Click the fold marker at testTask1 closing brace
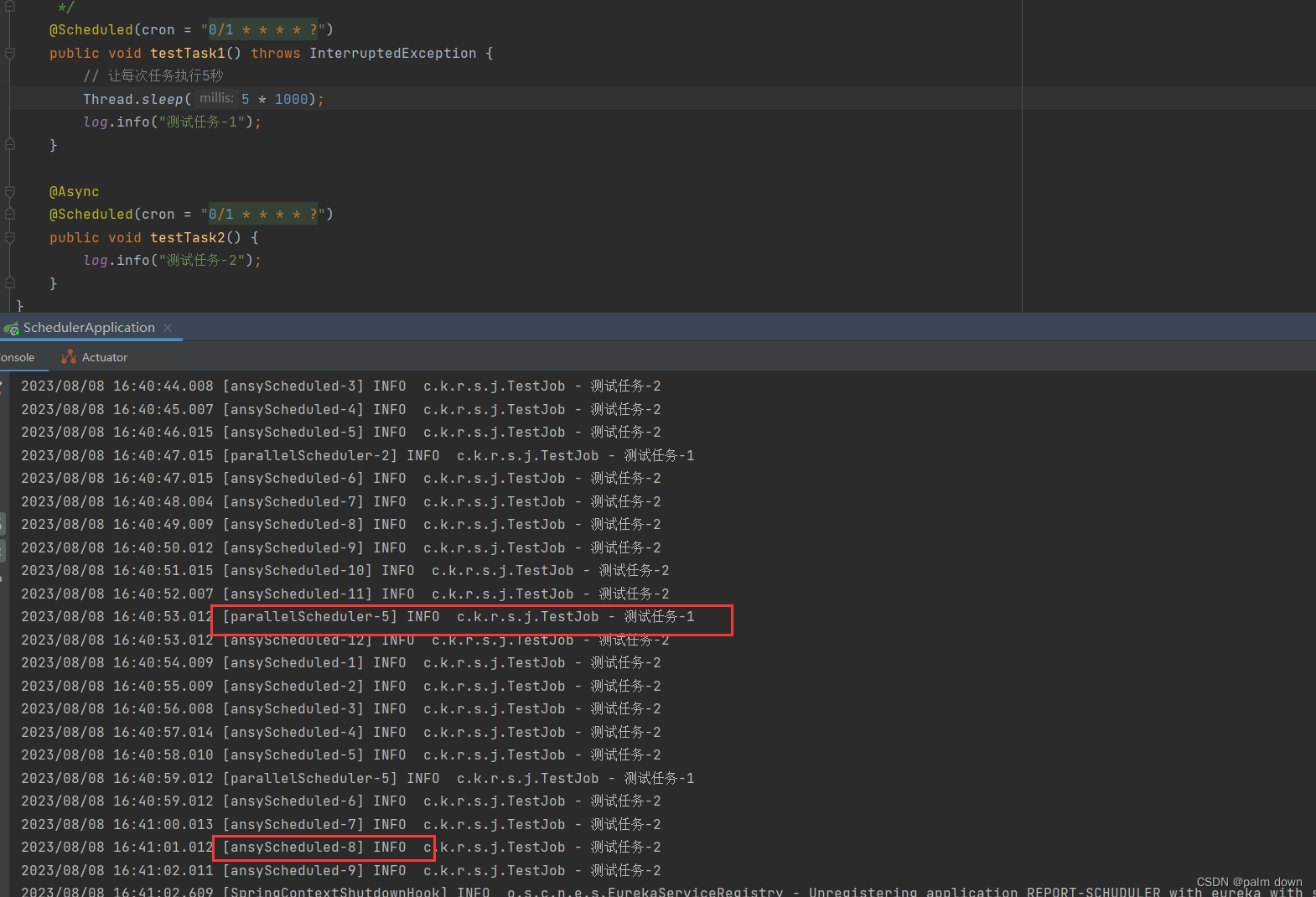Viewport: 1316px width, 897px height. point(10,144)
